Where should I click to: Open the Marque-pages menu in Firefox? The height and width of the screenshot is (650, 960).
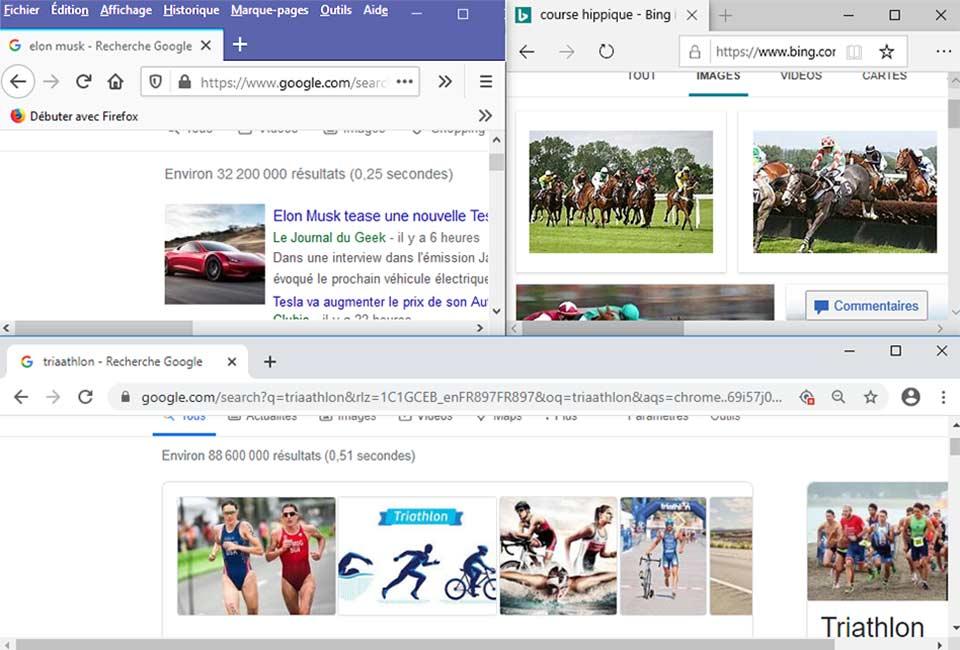coord(269,10)
